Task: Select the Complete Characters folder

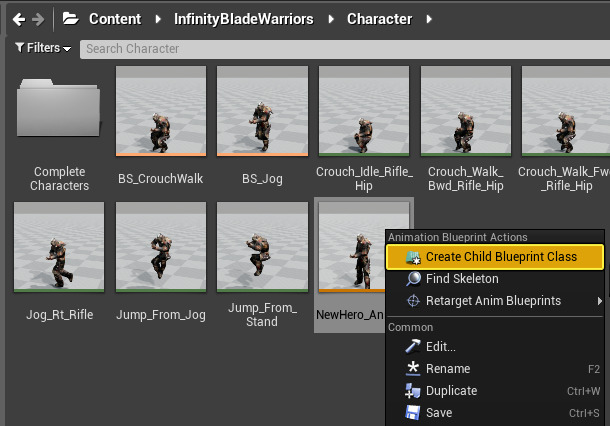Action: (58, 108)
